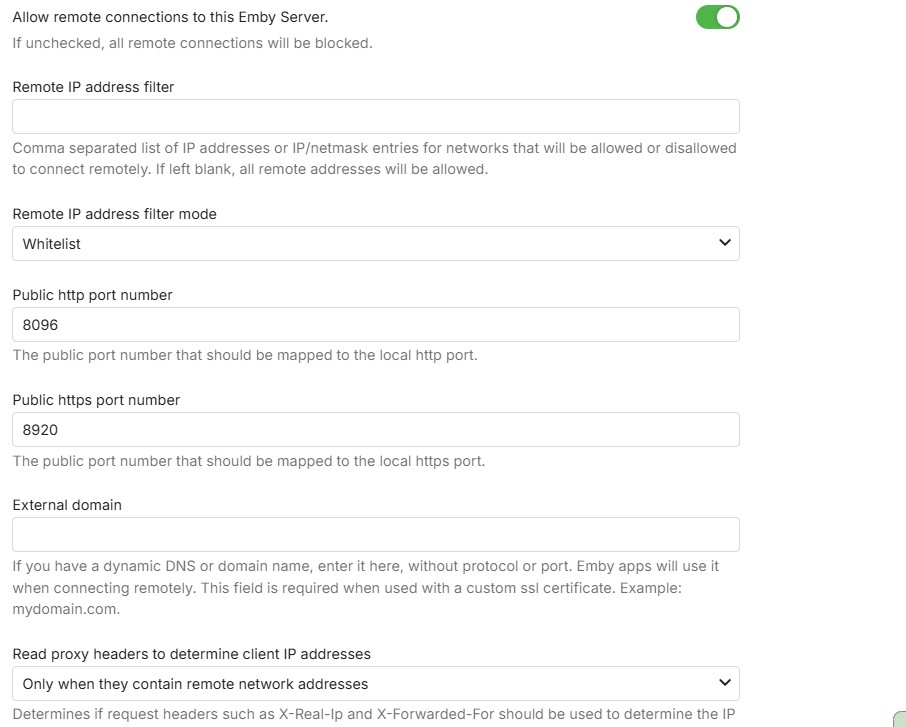Focus the Public http port field showing 8096
This screenshot has height=727, width=906.
tap(375, 325)
